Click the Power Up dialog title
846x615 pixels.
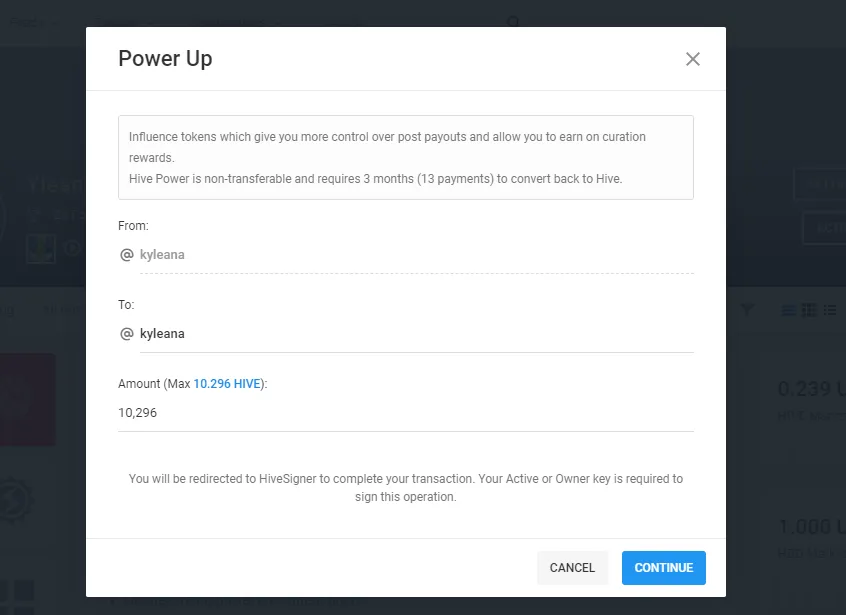[165, 58]
